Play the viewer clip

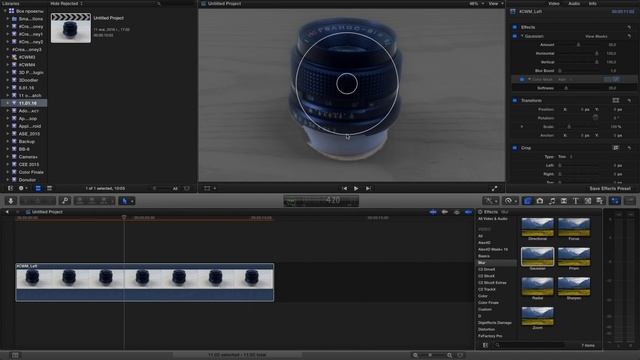click(x=356, y=189)
